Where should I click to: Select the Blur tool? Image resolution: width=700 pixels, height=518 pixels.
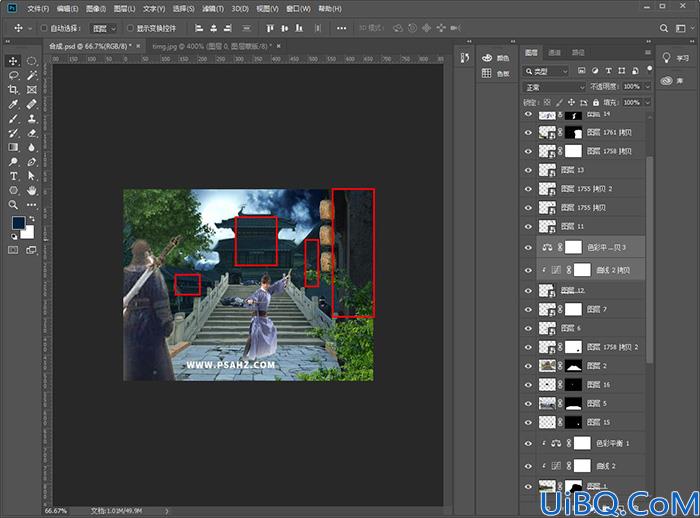pyautogui.click(x=31, y=147)
